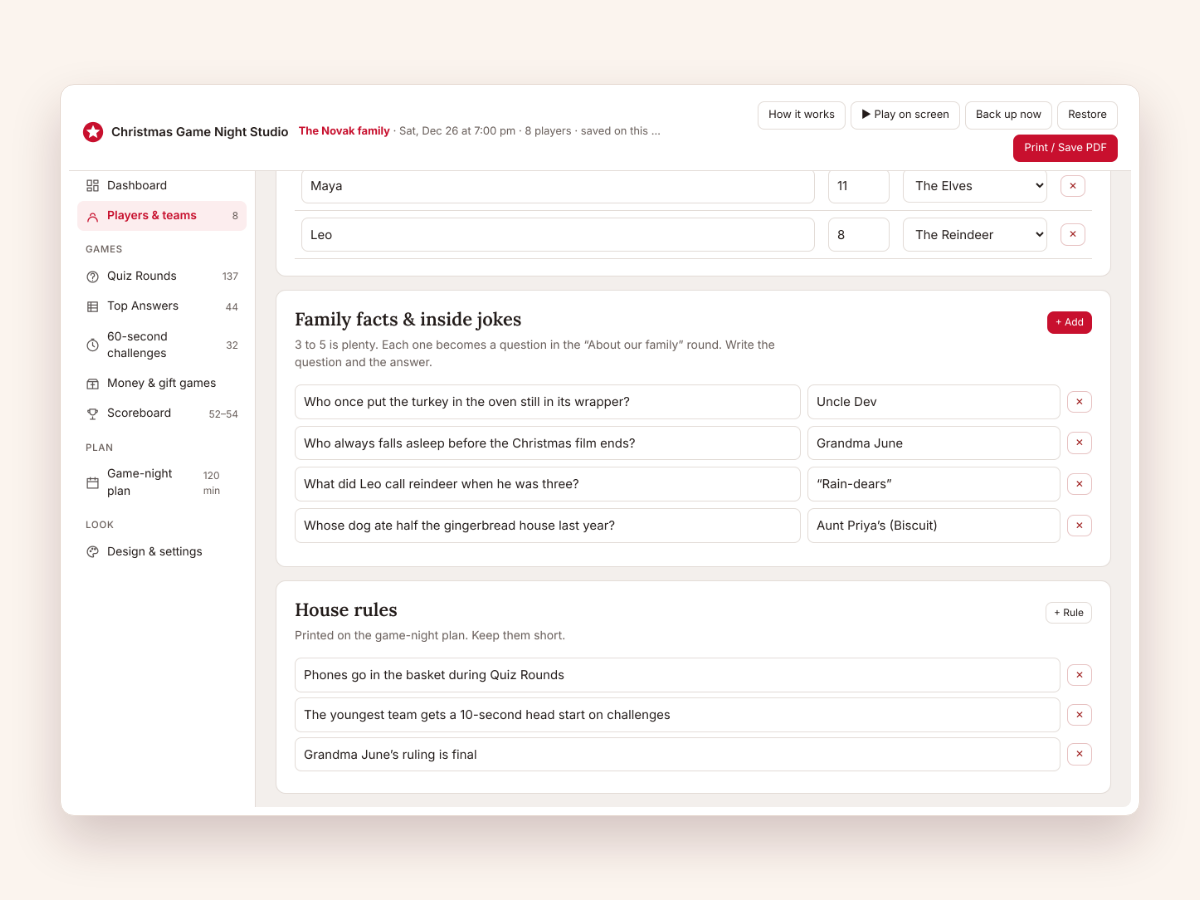This screenshot has height=900, width=1200.
Task: Click the Family facts & inside jokes heading
Action: [408, 320]
